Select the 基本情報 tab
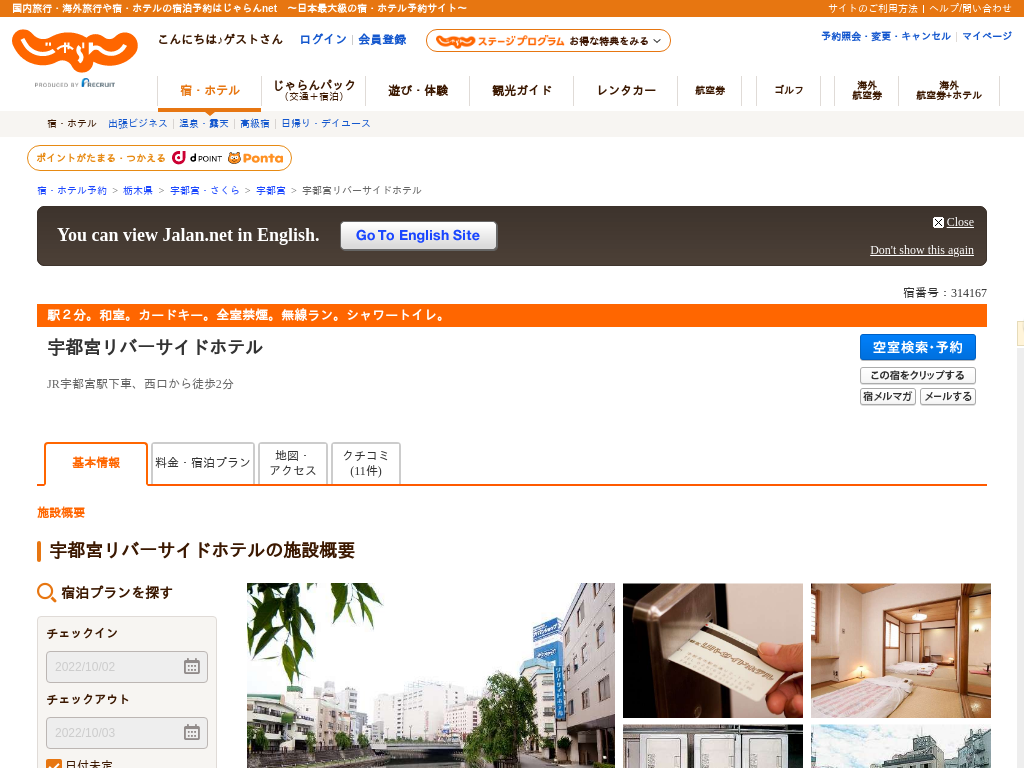The image size is (1024, 768). (96, 463)
